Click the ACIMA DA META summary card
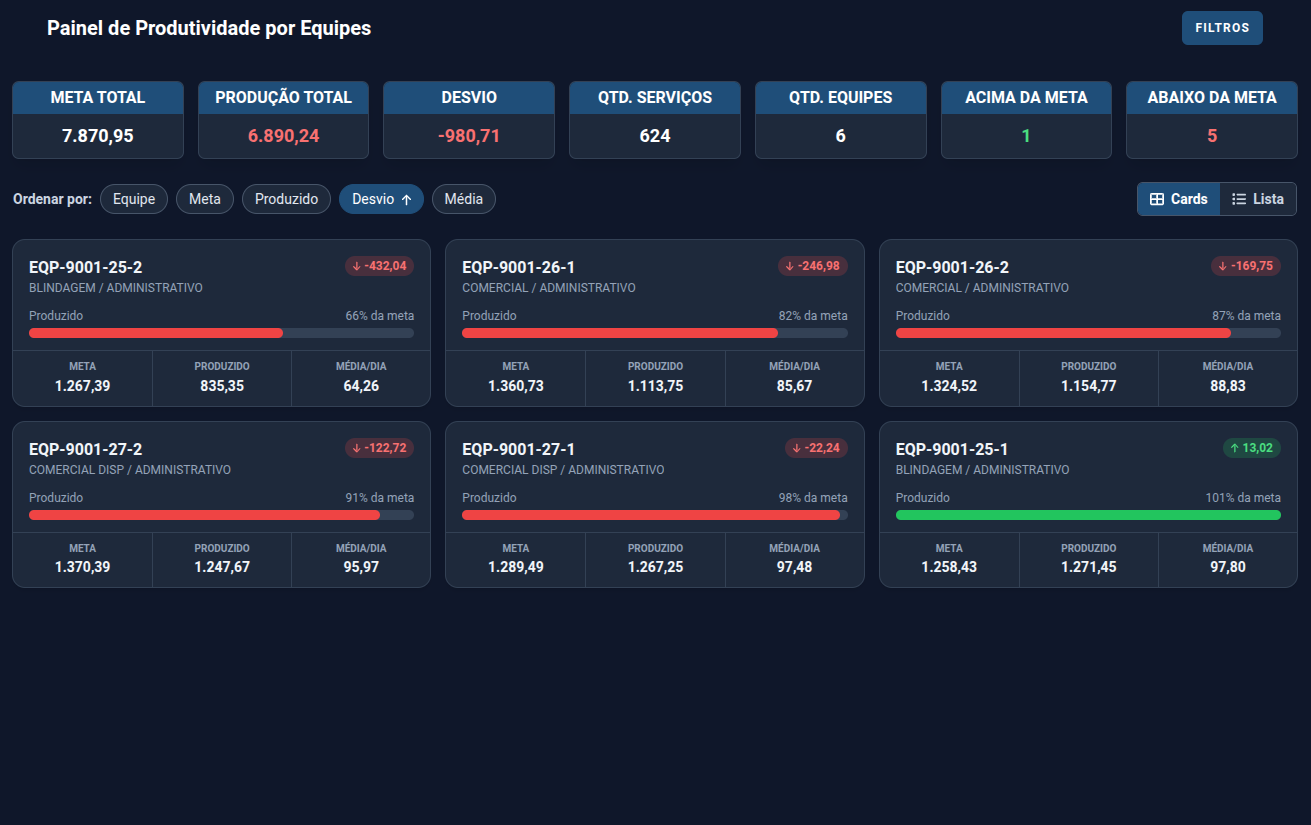The width and height of the screenshot is (1311, 825). pyautogui.click(x=1026, y=120)
